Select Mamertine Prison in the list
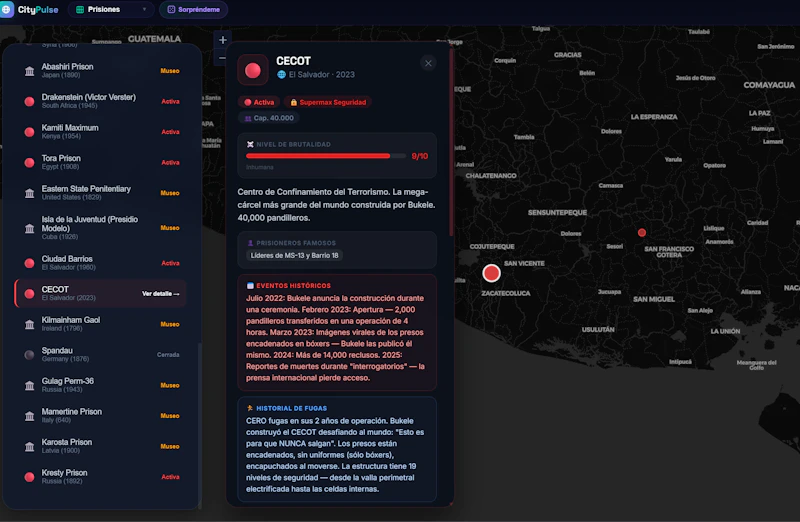The width and height of the screenshot is (800, 522). 101,416
